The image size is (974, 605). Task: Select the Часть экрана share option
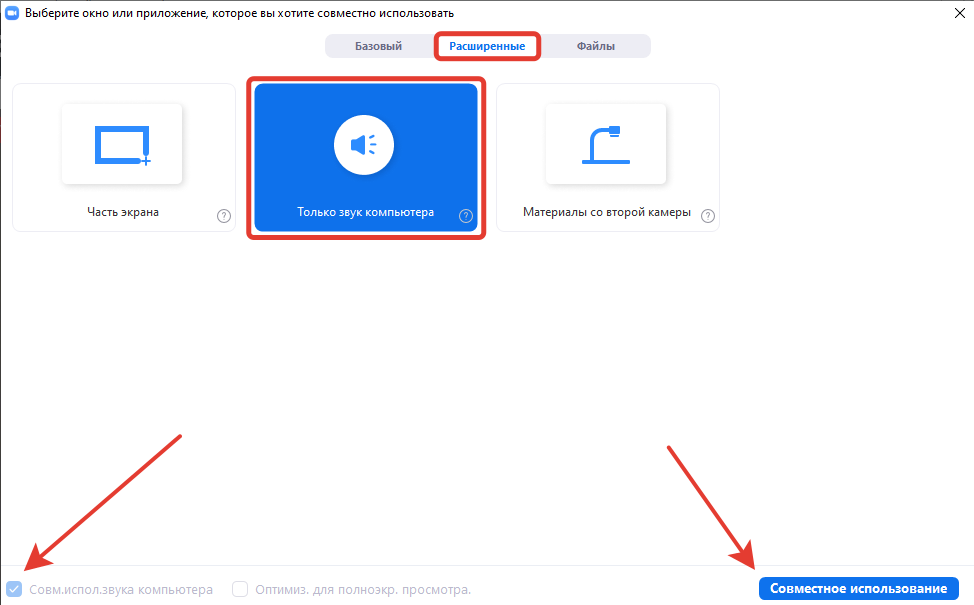coord(124,158)
